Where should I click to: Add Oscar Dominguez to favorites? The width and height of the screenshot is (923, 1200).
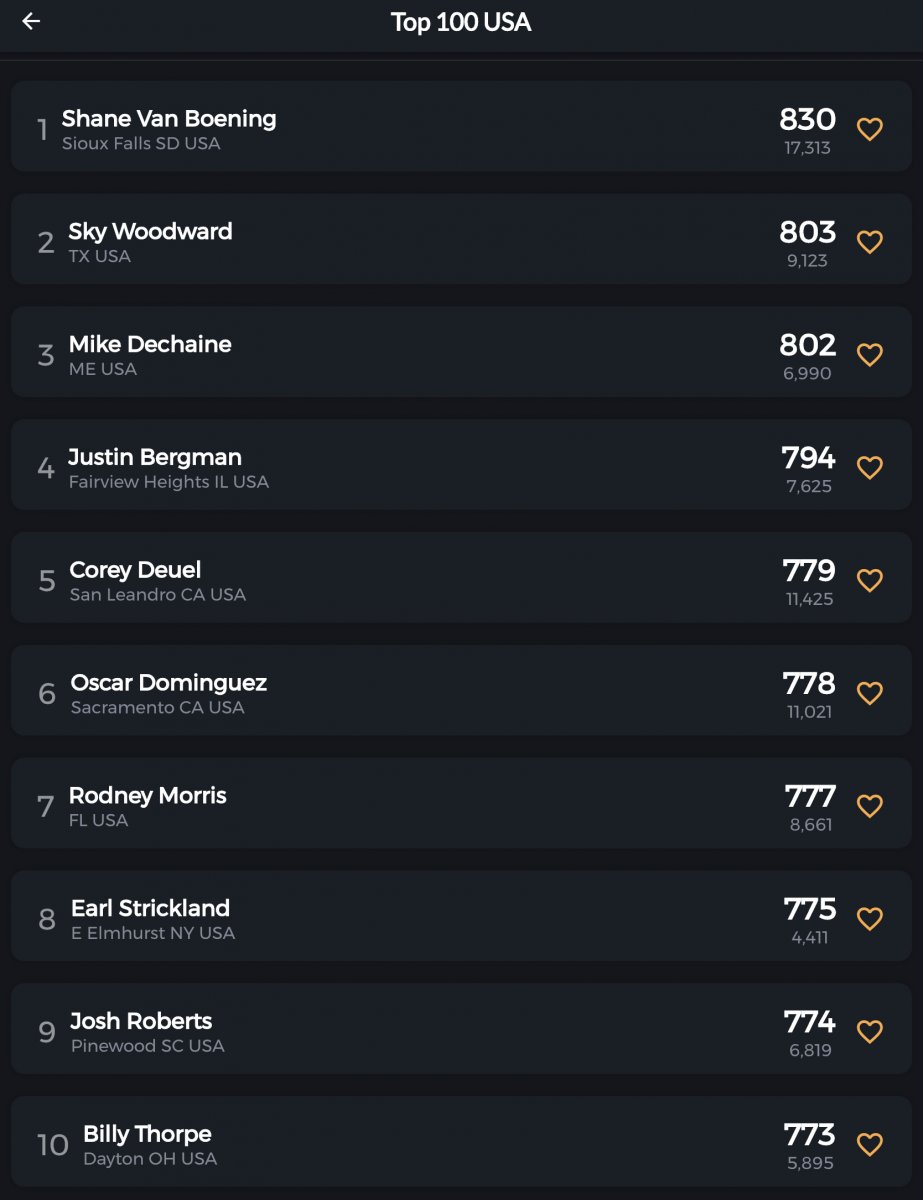tap(870, 694)
